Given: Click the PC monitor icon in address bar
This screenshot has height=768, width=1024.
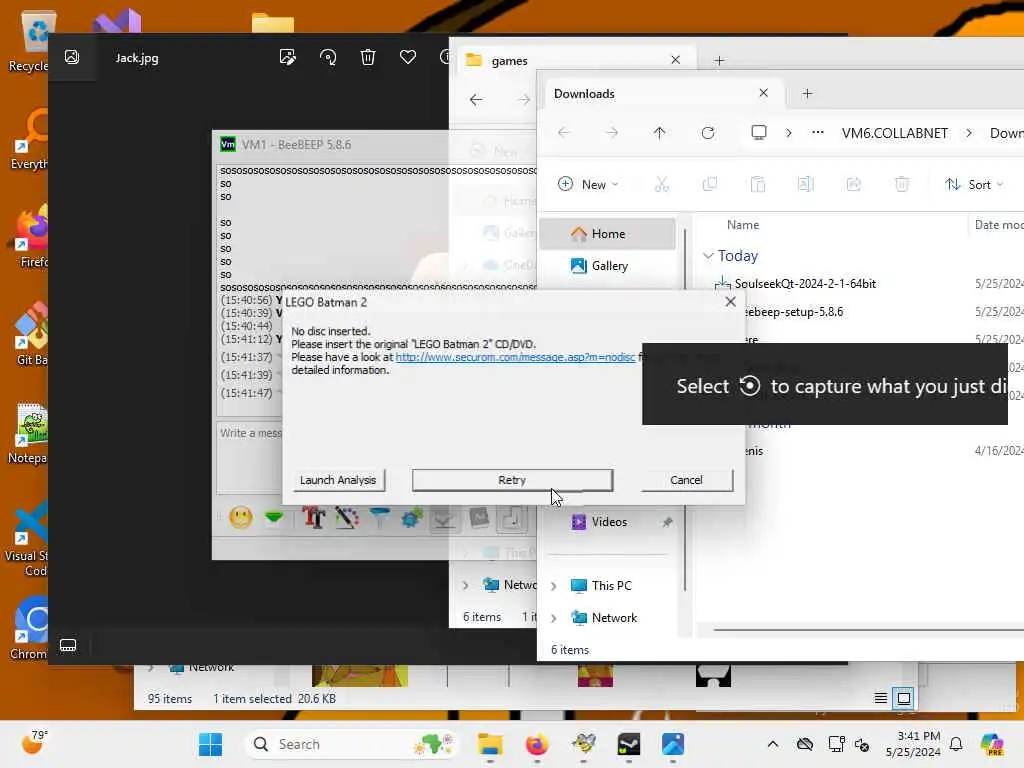Looking at the screenshot, I should [759, 133].
